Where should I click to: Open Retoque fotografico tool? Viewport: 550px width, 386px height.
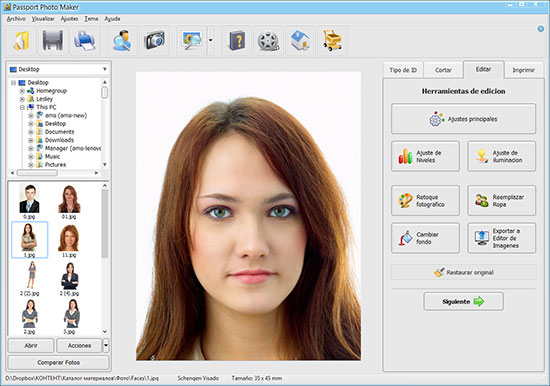coord(425,201)
